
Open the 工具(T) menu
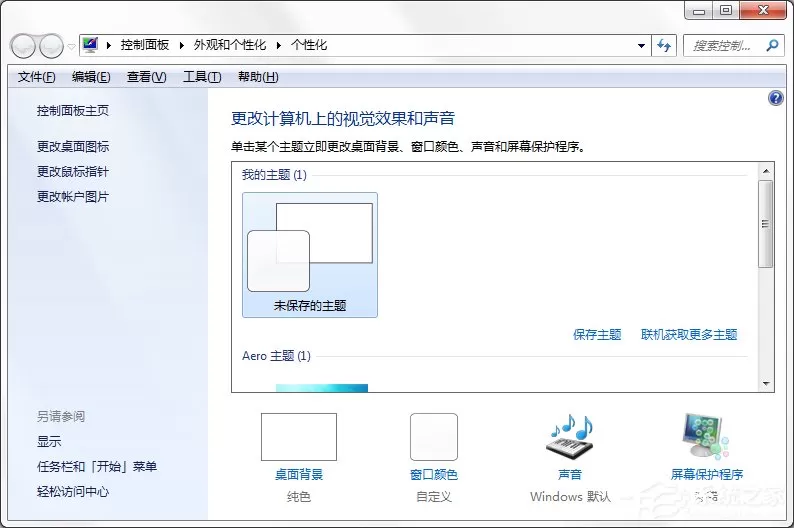(x=202, y=77)
